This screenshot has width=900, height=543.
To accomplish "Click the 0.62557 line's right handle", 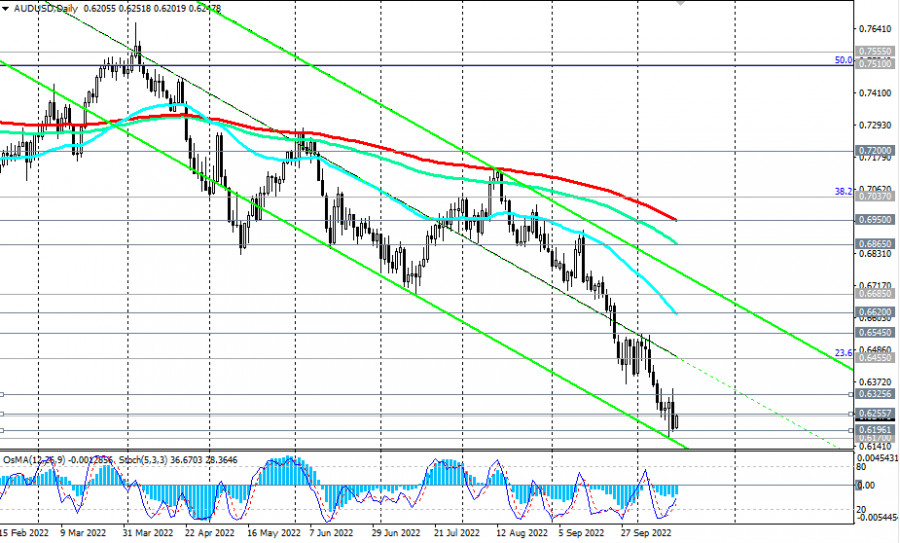I will tap(851, 413).
